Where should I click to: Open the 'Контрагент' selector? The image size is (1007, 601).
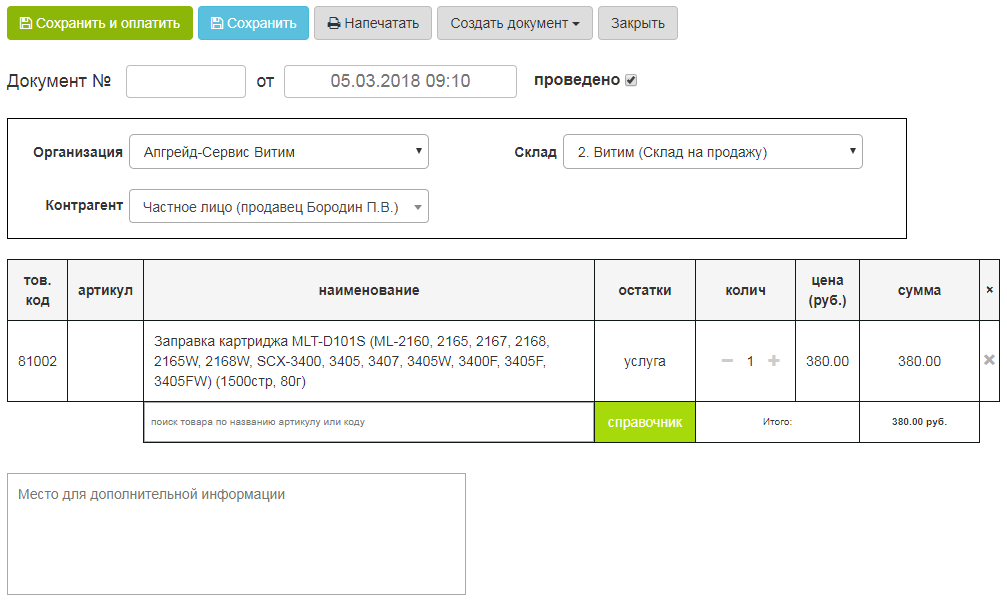pyautogui.click(x=279, y=206)
